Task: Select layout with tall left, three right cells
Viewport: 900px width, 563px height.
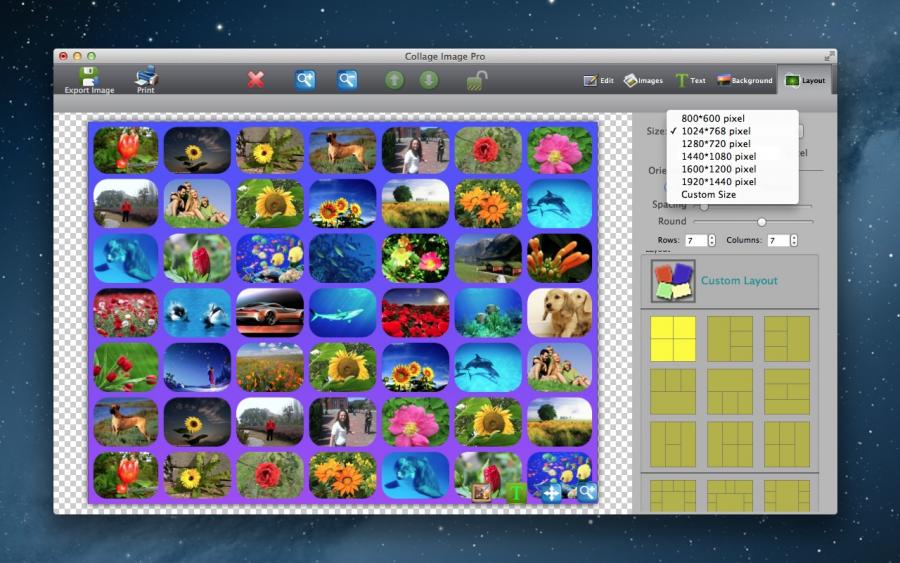Action: coord(730,339)
